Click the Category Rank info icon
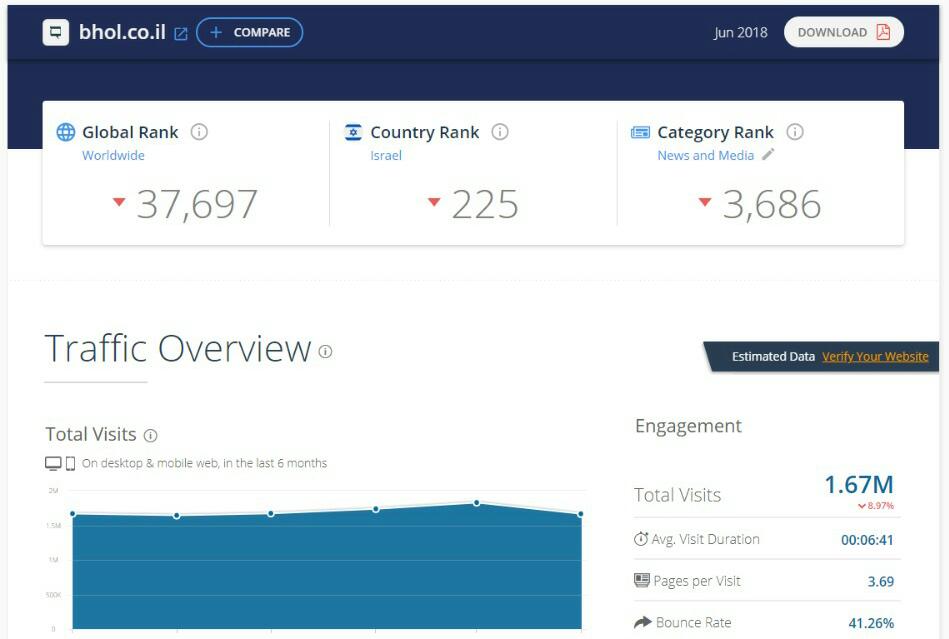 [x=795, y=132]
